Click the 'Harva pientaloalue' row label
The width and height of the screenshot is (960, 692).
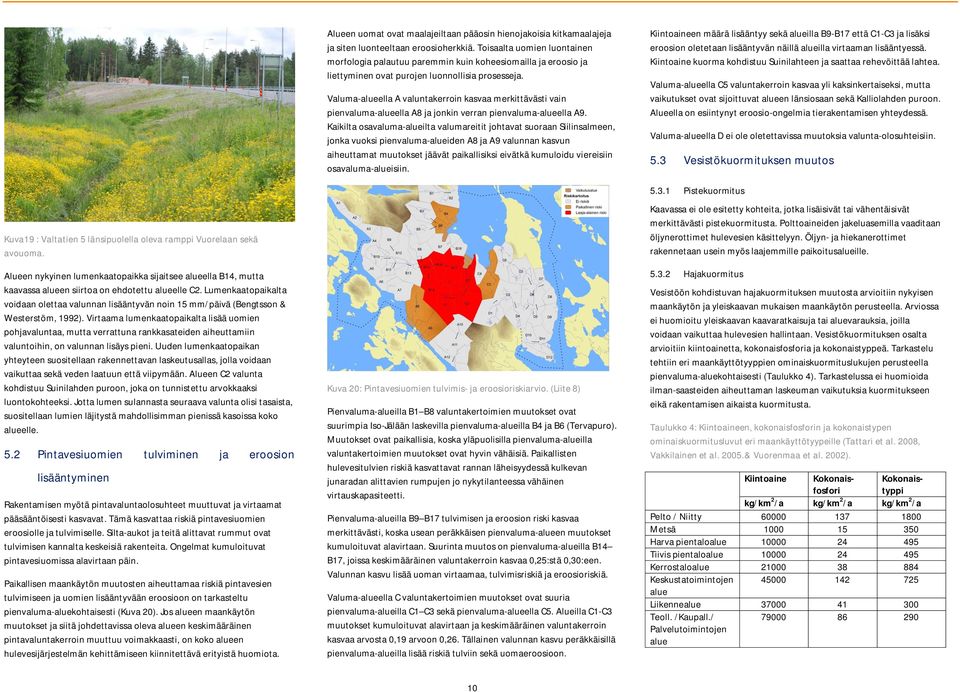coord(688,542)
